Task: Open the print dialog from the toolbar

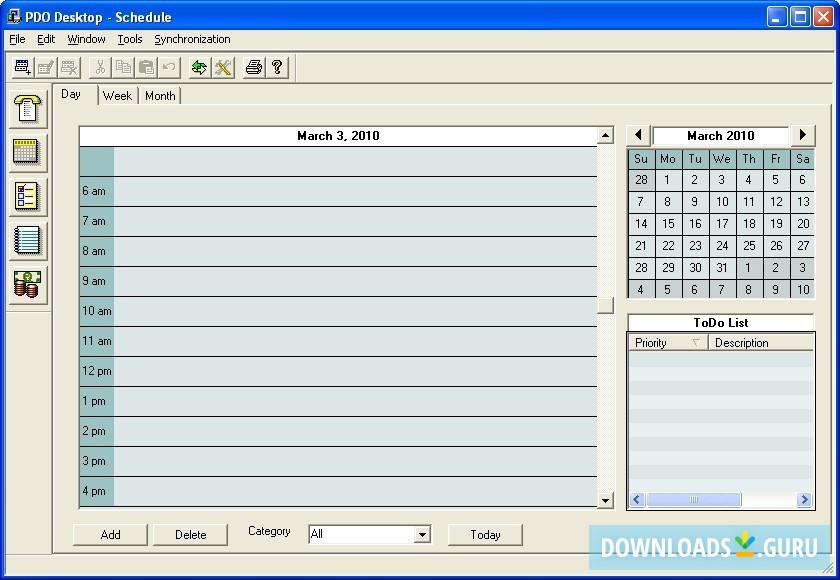Action: pos(253,67)
